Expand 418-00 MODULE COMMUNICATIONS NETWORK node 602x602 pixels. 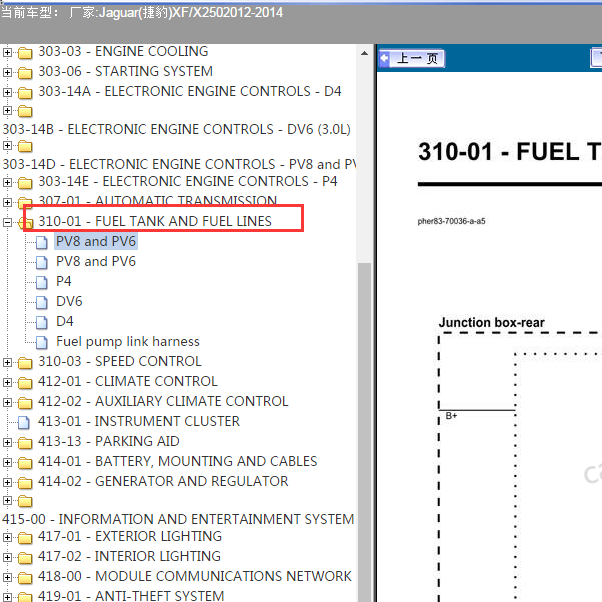[7, 577]
